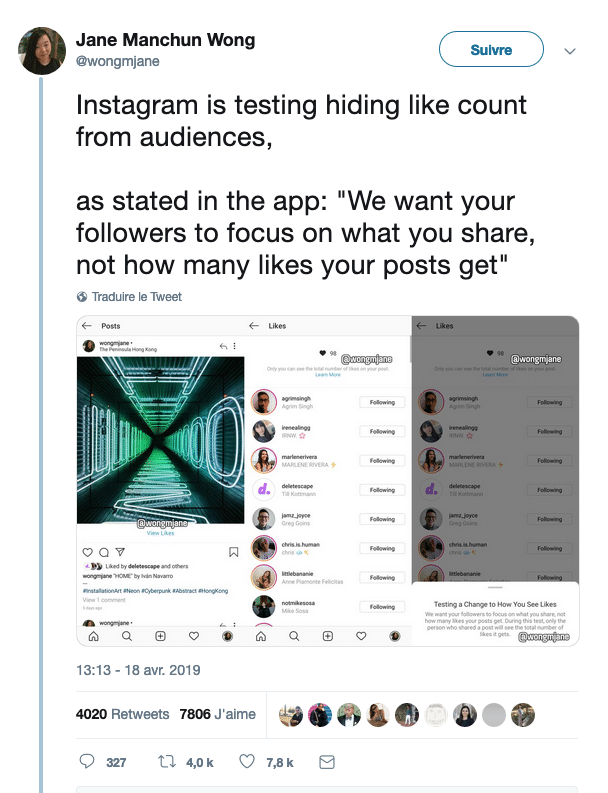The image size is (608, 793).
Task: Click the retweet arrows icon
Action: [166, 761]
